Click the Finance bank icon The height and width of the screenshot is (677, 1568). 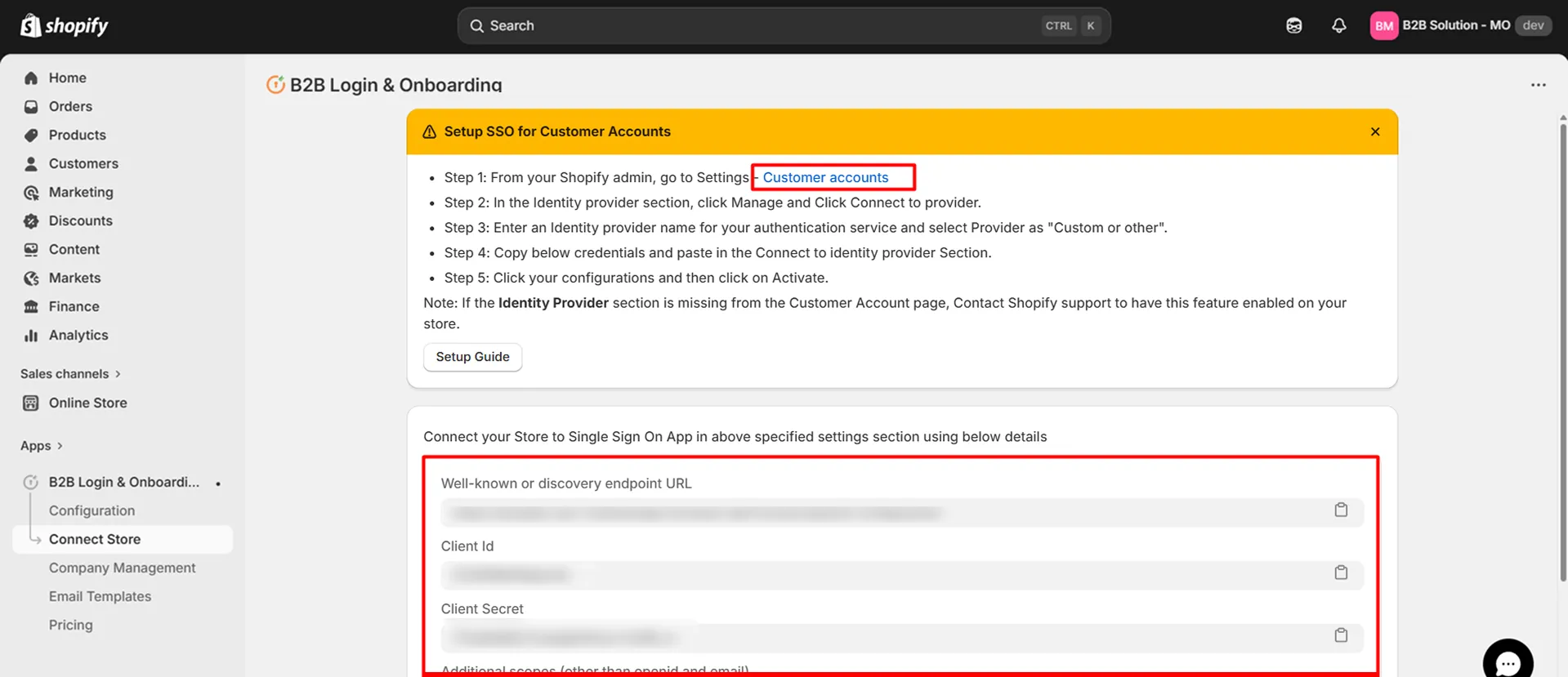(x=31, y=306)
